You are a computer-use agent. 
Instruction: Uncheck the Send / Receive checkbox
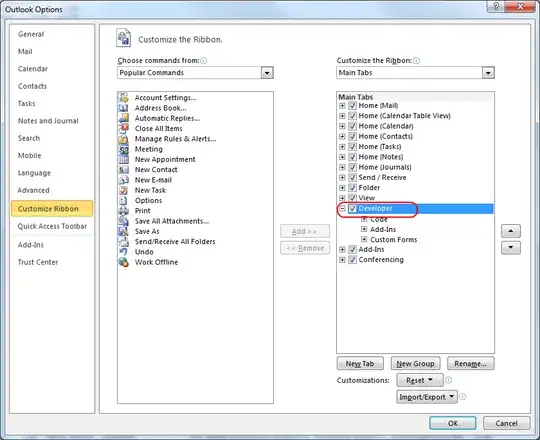click(352, 177)
